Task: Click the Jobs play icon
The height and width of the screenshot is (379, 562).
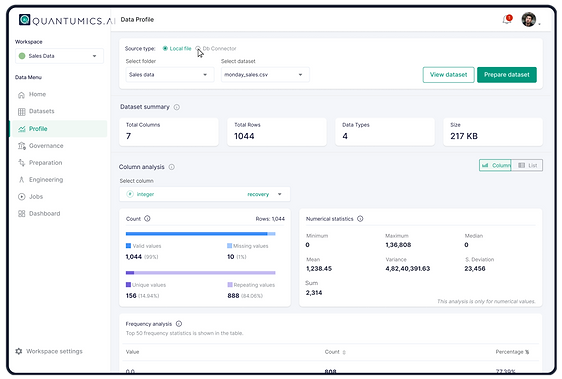Action: [22, 196]
